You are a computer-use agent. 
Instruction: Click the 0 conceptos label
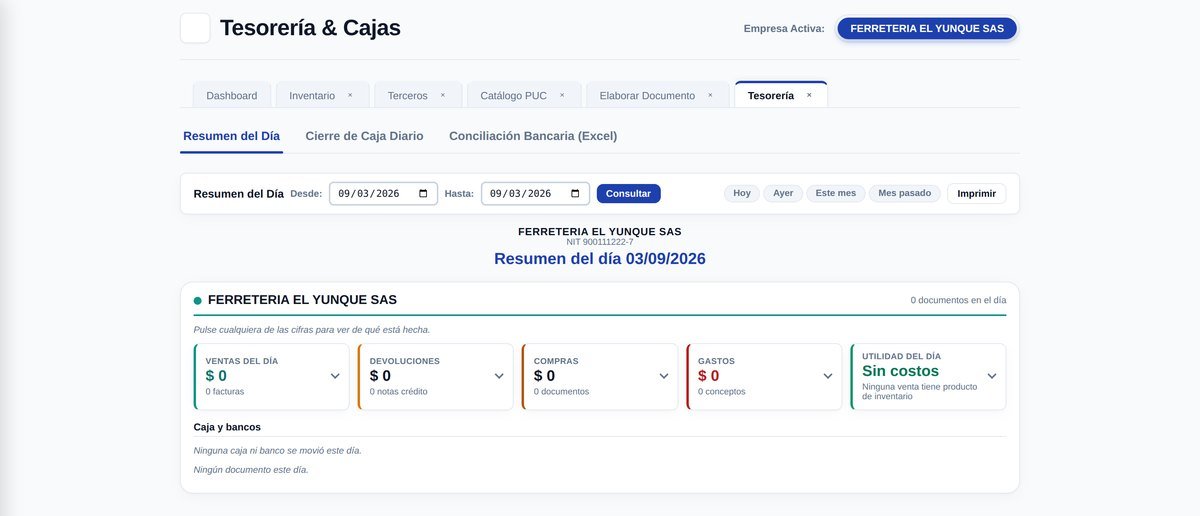[722, 392]
